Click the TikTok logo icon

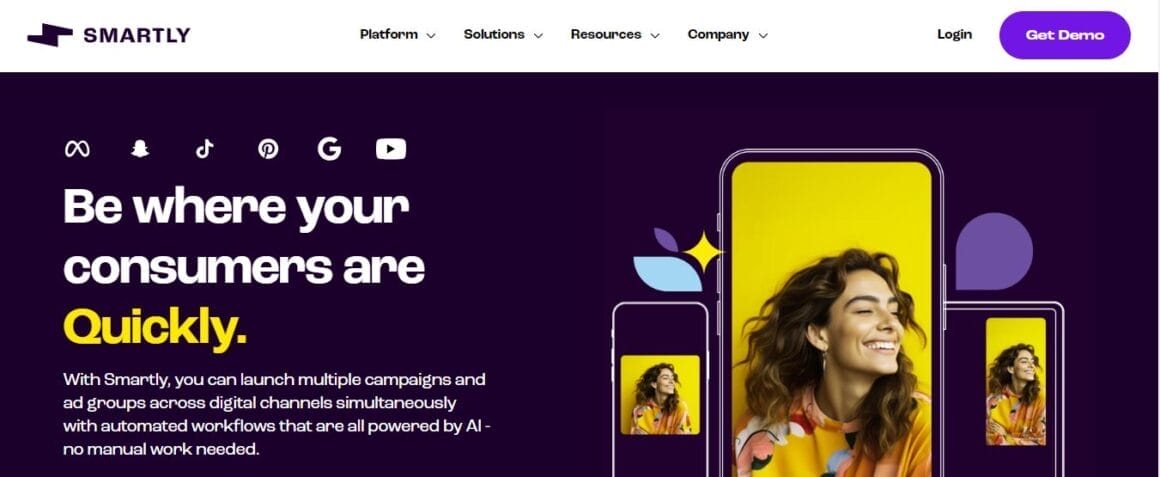pyautogui.click(x=204, y=149)
